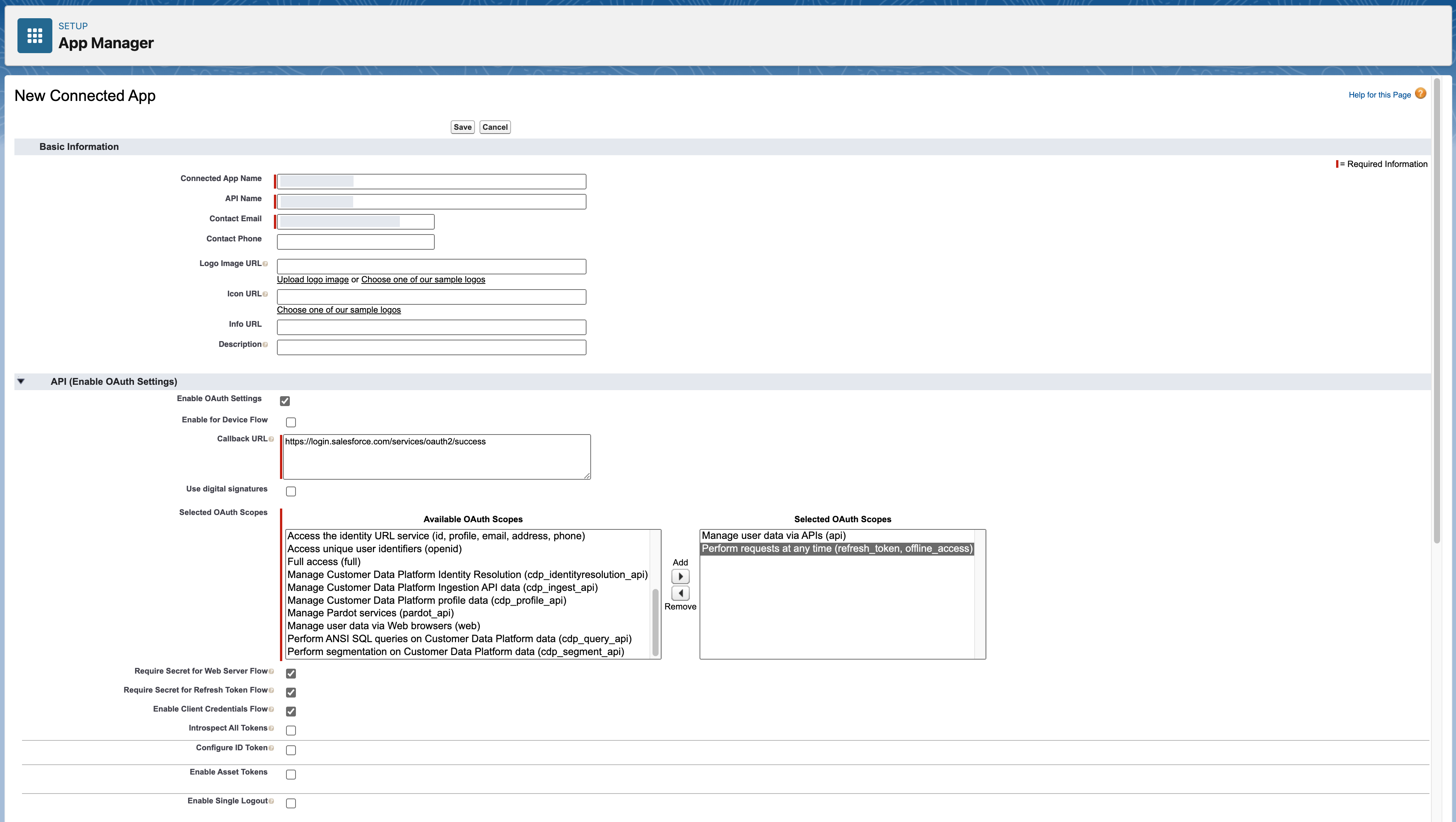Click the App Manager grid icon
Screen dimensions: 1456x822
[35, 36]
